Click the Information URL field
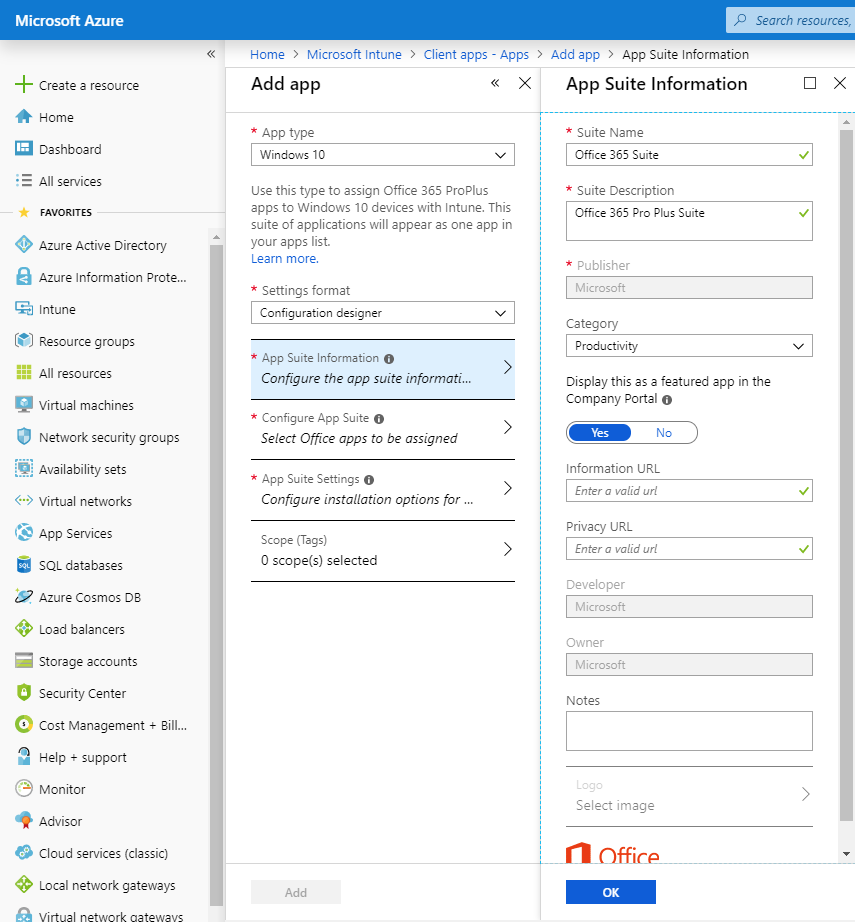Viewport: 855px width, 922px height. [689, 490]
